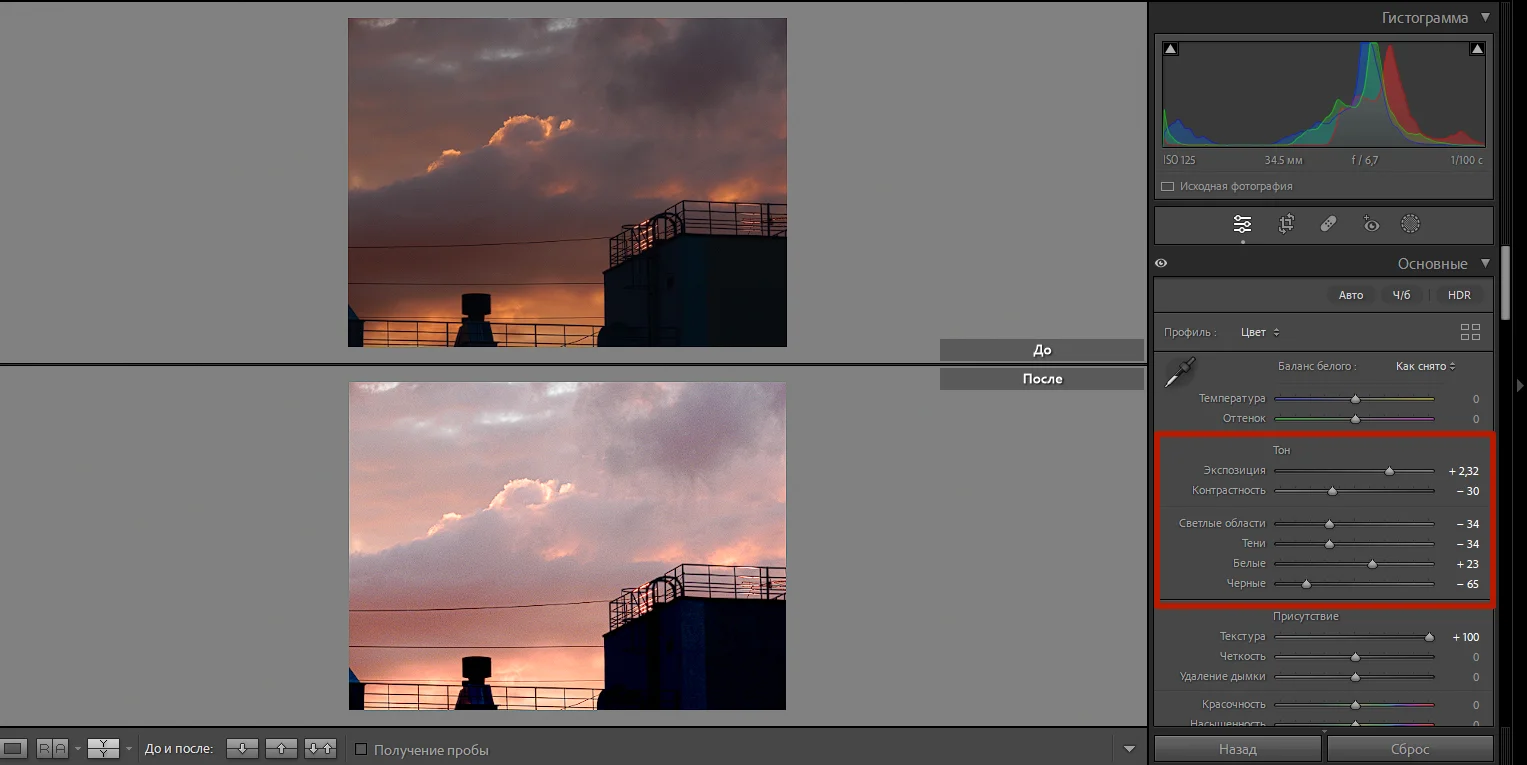Open the toolbar content menu triangle
The width and height of the screenshot is (1527, 765).
[1129, 749]
